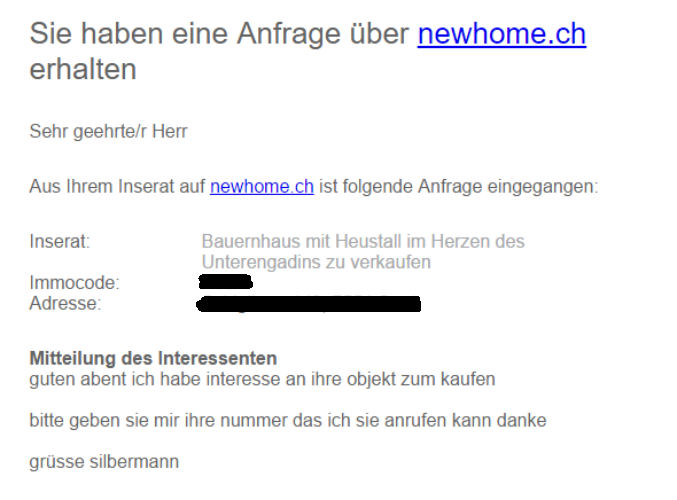Click the greeting "Sehr geehrte/r Herr"
This screenshot has width=677, height=500.
108,131
